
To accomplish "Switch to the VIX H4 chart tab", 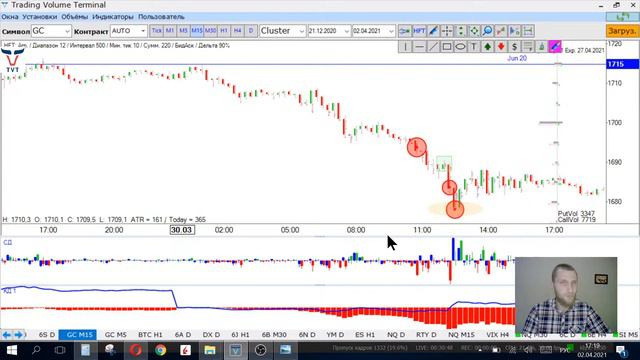I will 498,335.
